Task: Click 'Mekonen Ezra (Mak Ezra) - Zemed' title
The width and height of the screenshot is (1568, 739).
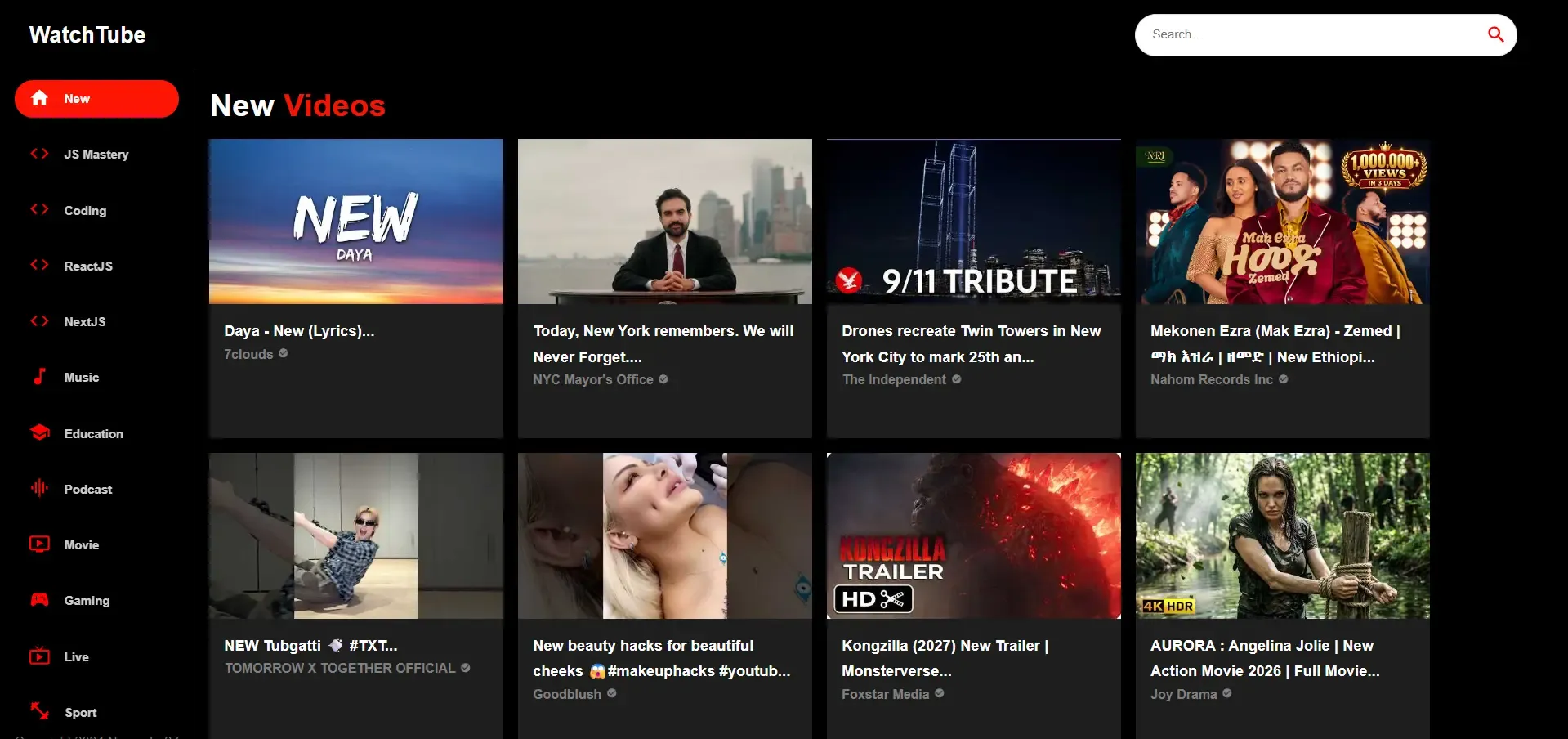Action: coord(1275,344)
